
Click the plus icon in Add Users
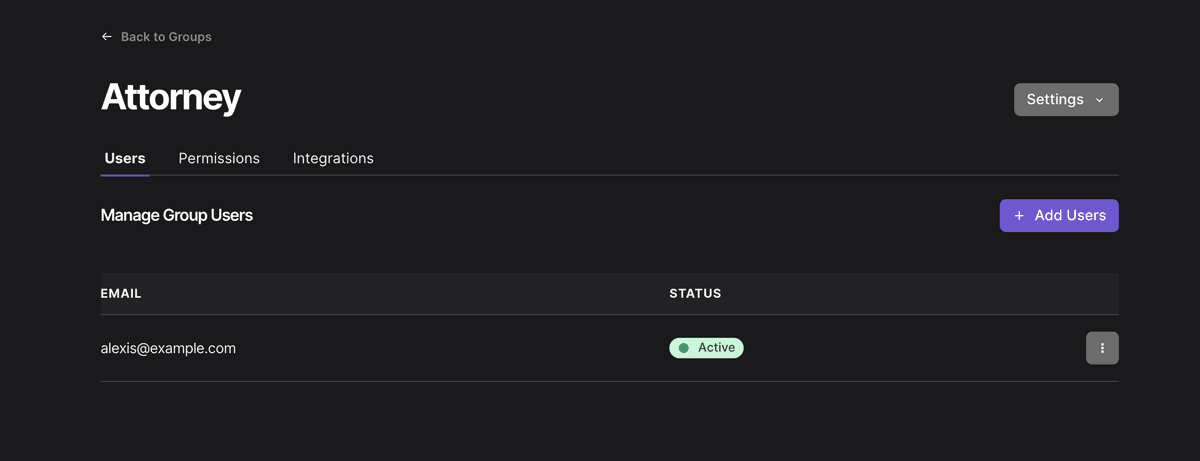tap(1019, 216)
